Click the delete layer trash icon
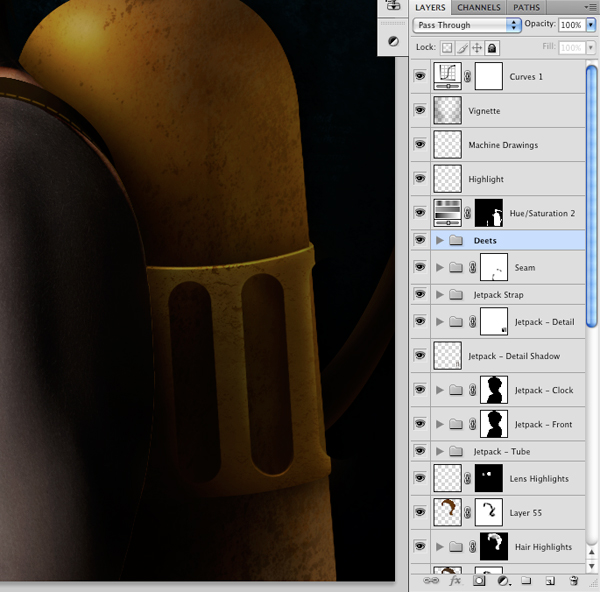This screenshot has height=592, width=600. tap(574, 581)
